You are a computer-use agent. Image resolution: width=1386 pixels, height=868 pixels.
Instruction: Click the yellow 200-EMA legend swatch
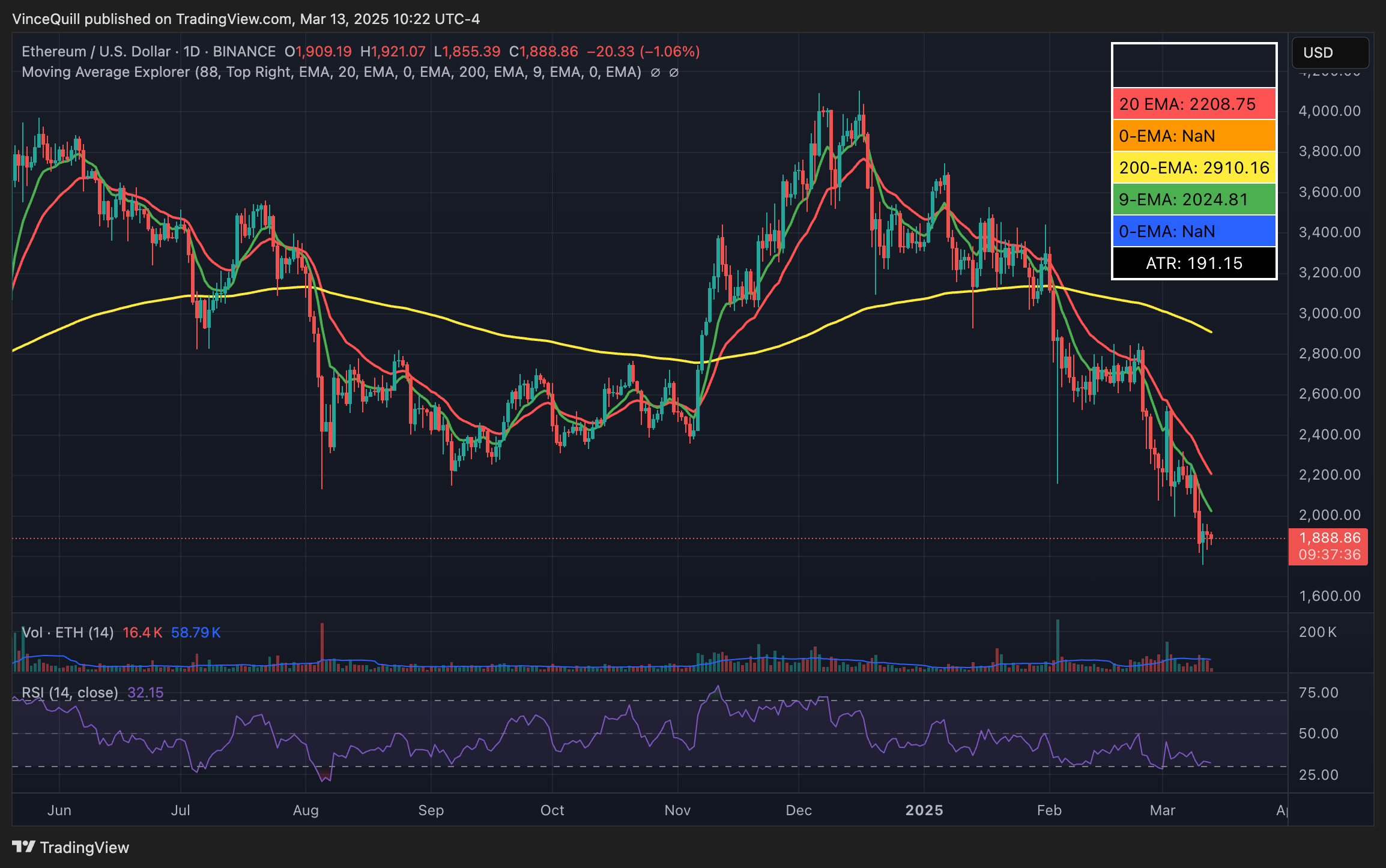coord(1194,168)
